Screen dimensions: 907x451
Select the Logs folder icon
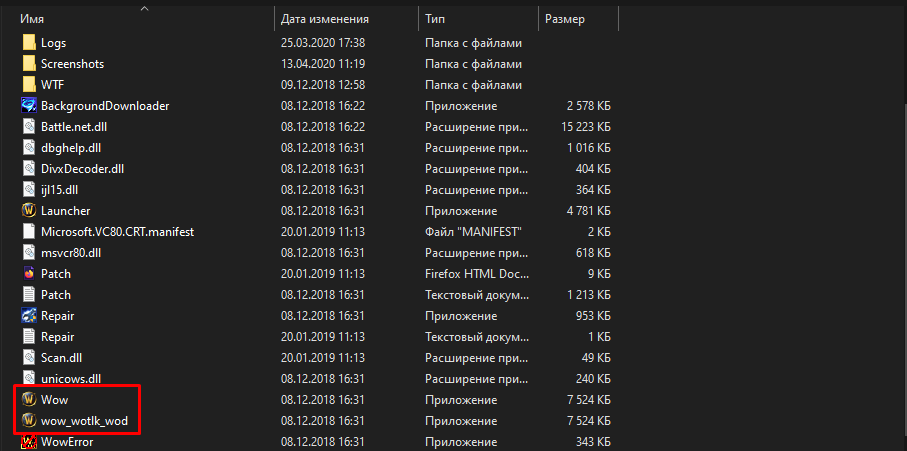[x=29, y=43]
